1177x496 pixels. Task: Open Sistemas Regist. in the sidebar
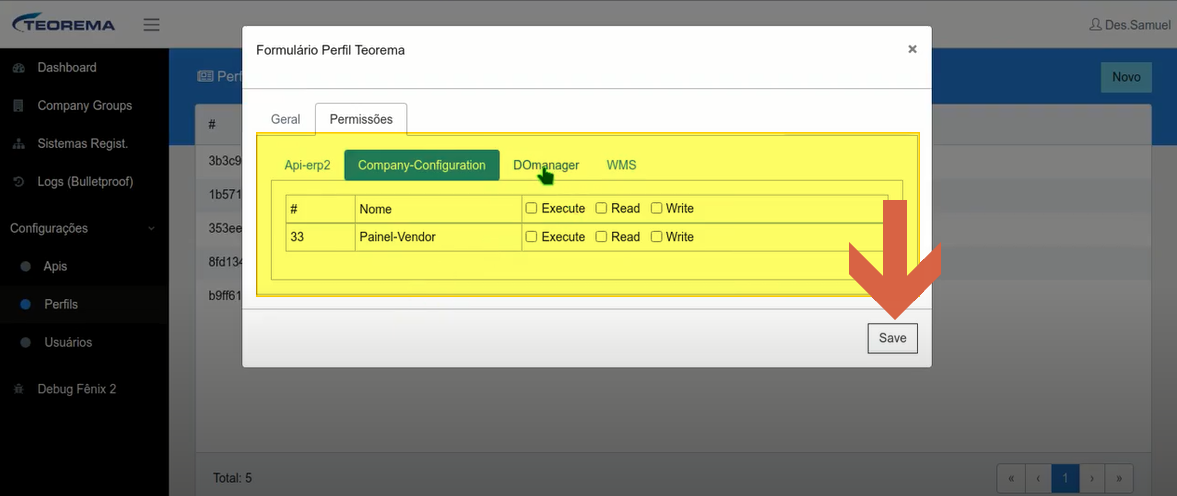pos(83,144)
